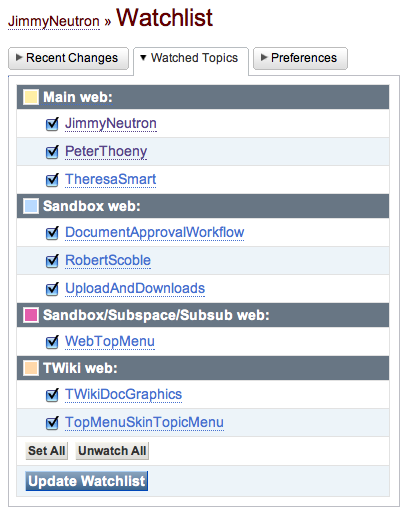Image resolution: width=407 pixels, height=515 pixels.
Task: Open the Sandbox/Subspace/Subsub web header link
Action: (x=156, y=315)
